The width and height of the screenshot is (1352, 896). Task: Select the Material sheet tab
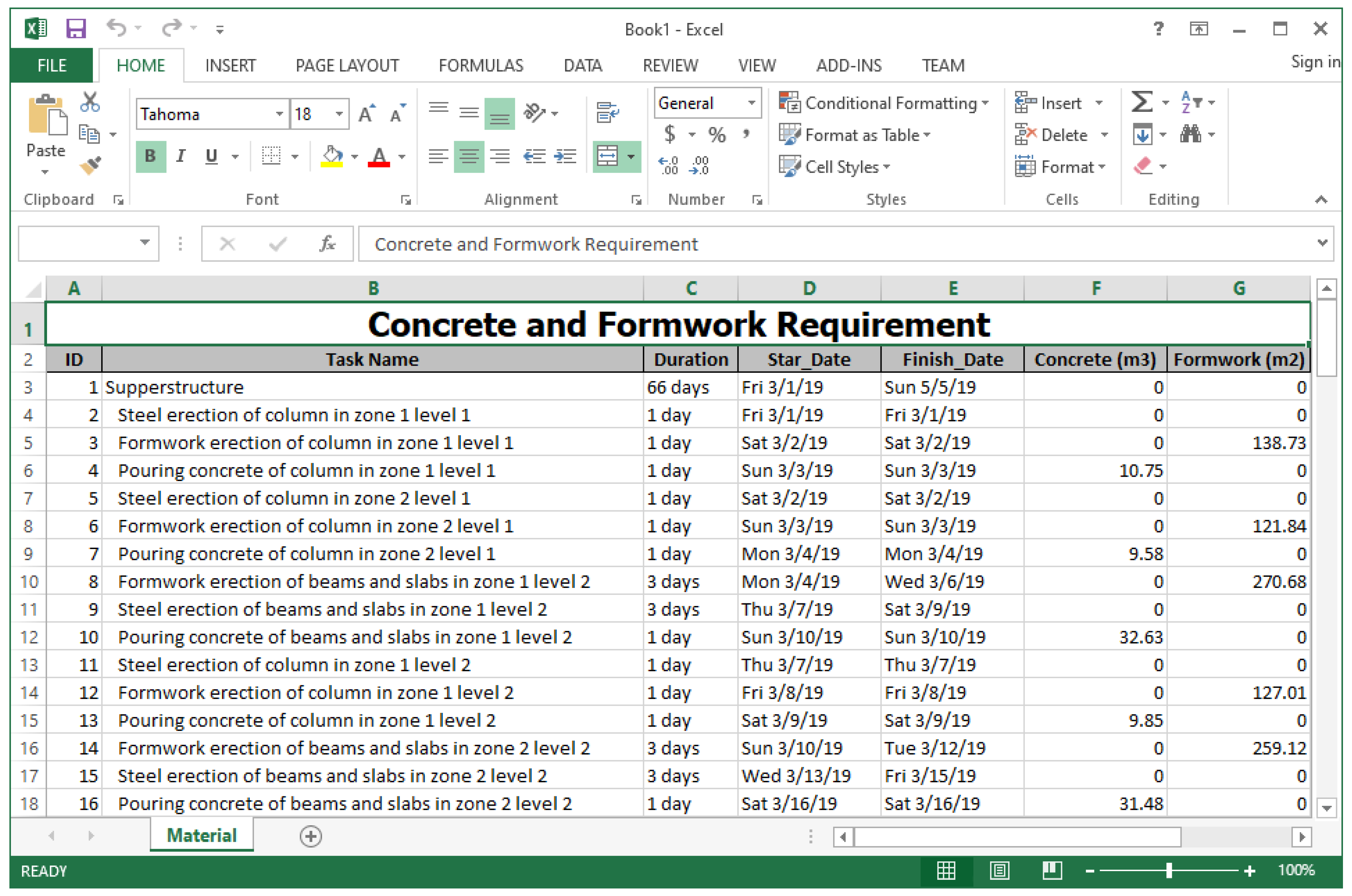point(201,835)
